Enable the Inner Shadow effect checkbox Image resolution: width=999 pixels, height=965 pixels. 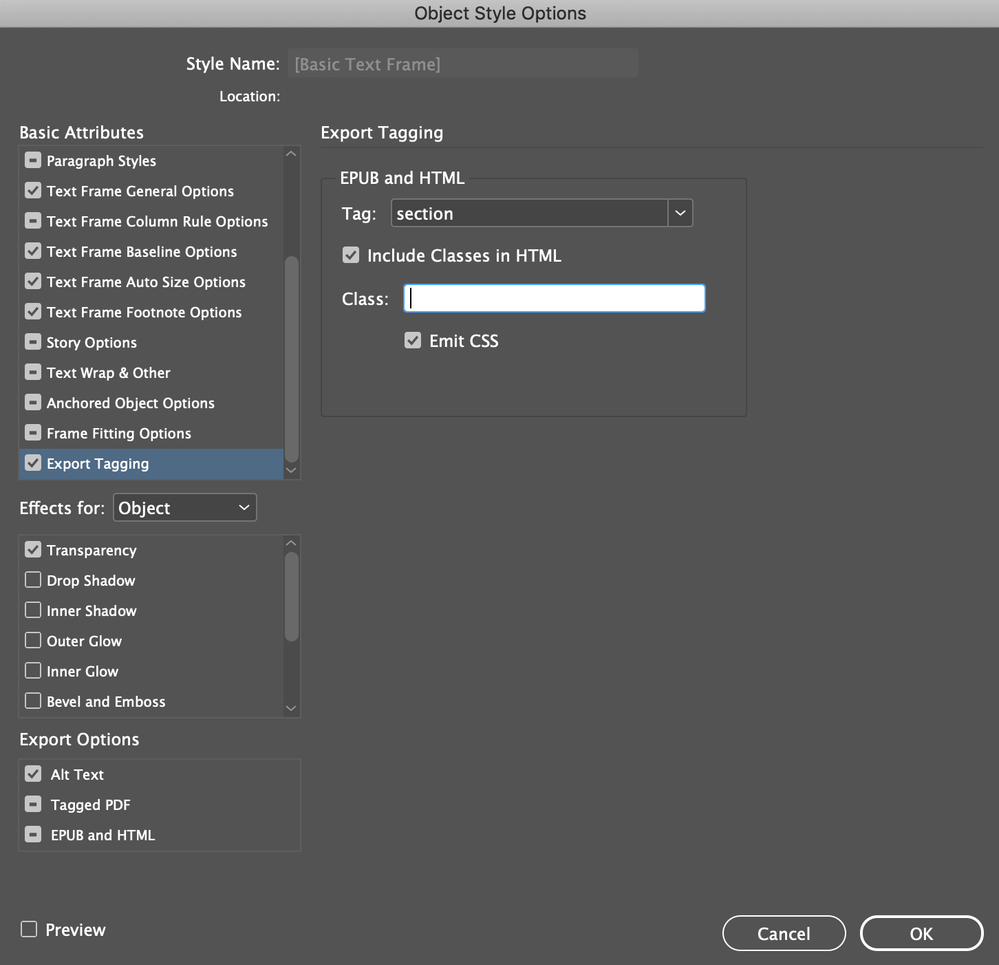point(33,610)
